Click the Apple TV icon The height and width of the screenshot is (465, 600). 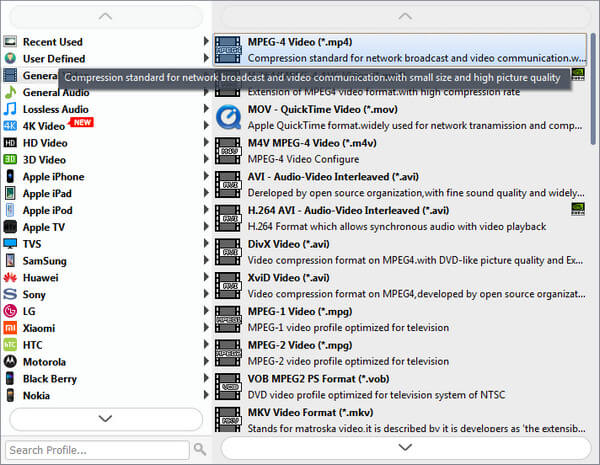point(10,227)
